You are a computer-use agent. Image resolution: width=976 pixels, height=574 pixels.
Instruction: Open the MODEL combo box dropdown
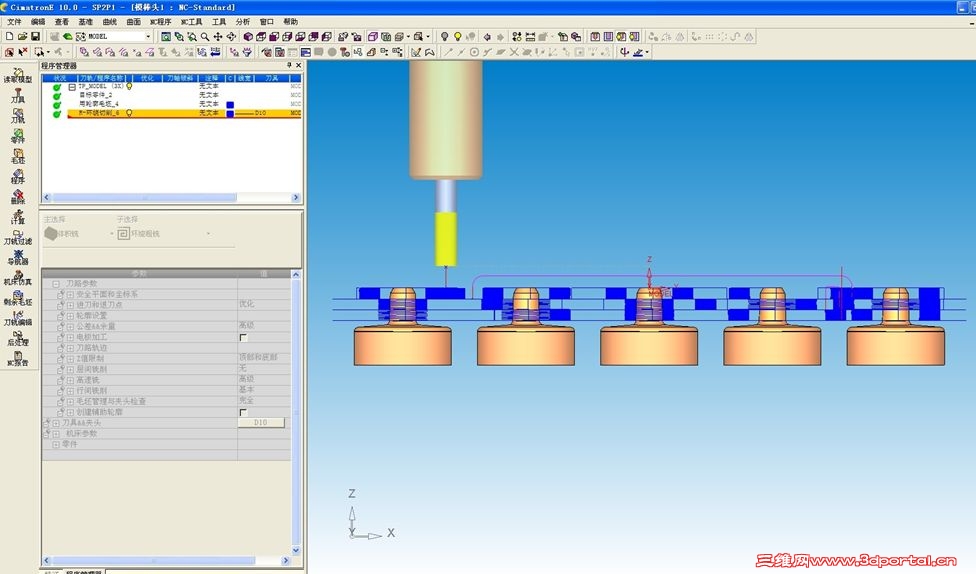tap(148, 37)
